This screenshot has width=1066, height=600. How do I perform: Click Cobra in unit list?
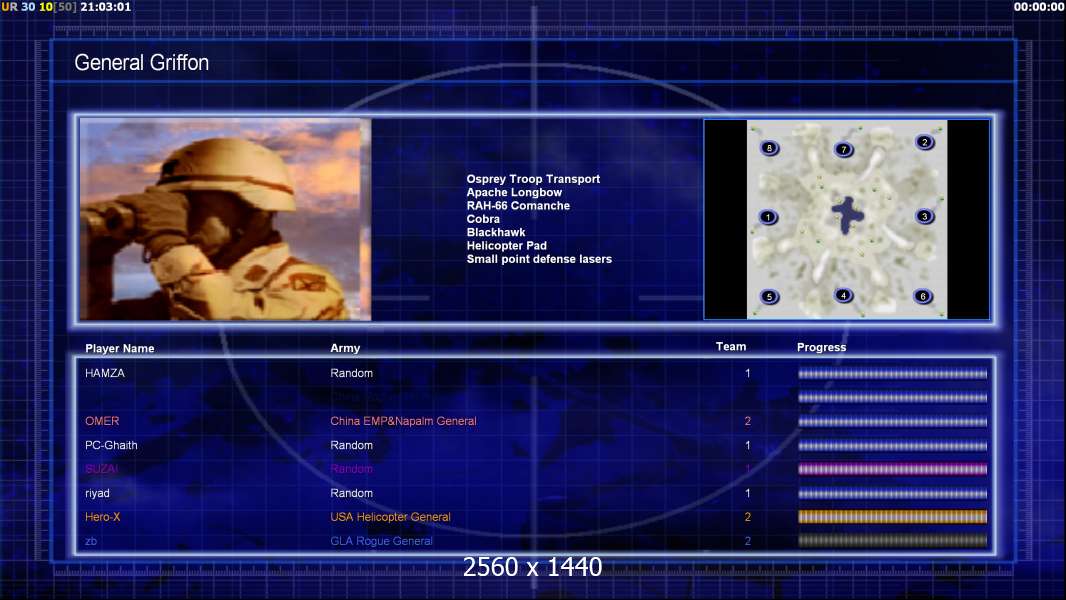point(483,219)
